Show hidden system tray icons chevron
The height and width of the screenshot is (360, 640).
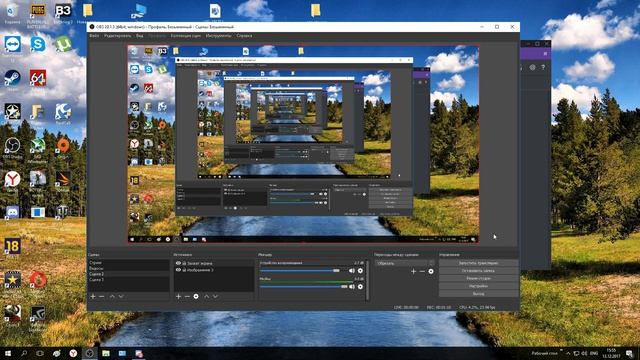(x=568, y=353)
